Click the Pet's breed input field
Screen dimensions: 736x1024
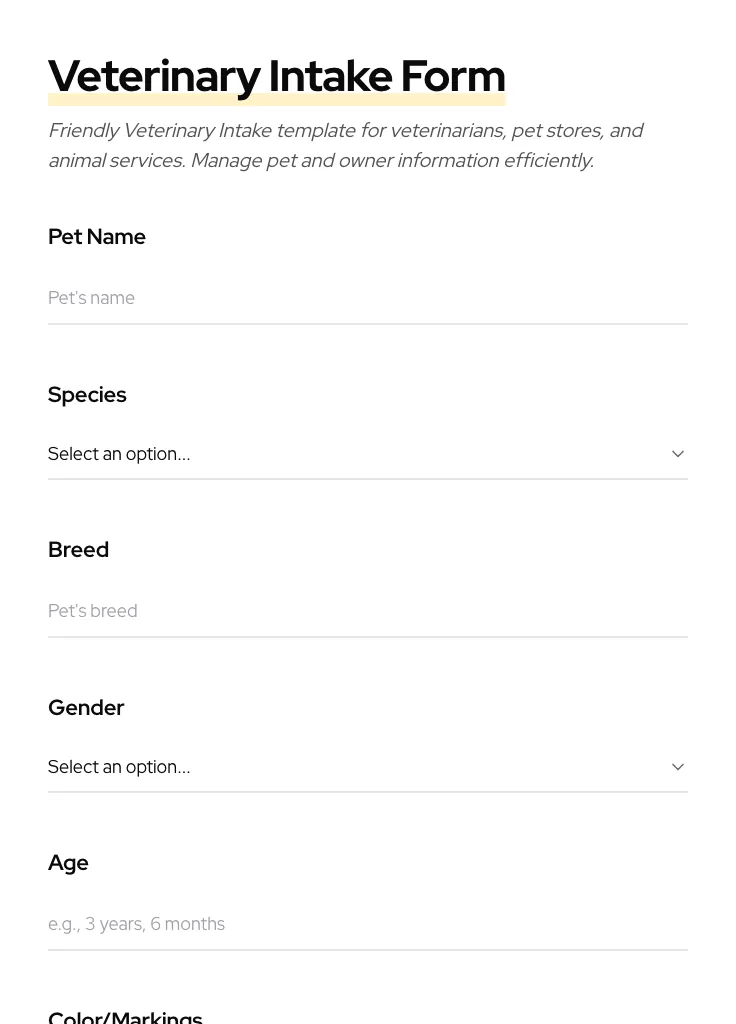(x=368, y=611)
